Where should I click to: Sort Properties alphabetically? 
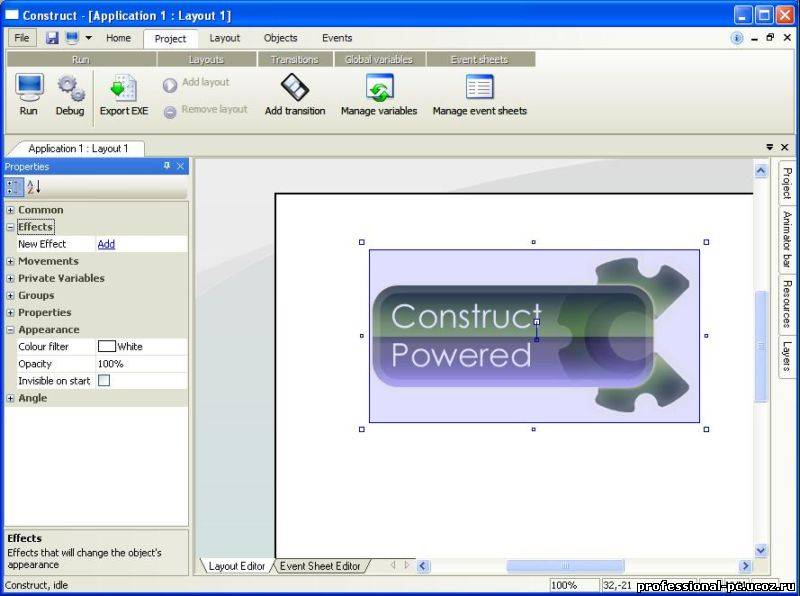34,187
